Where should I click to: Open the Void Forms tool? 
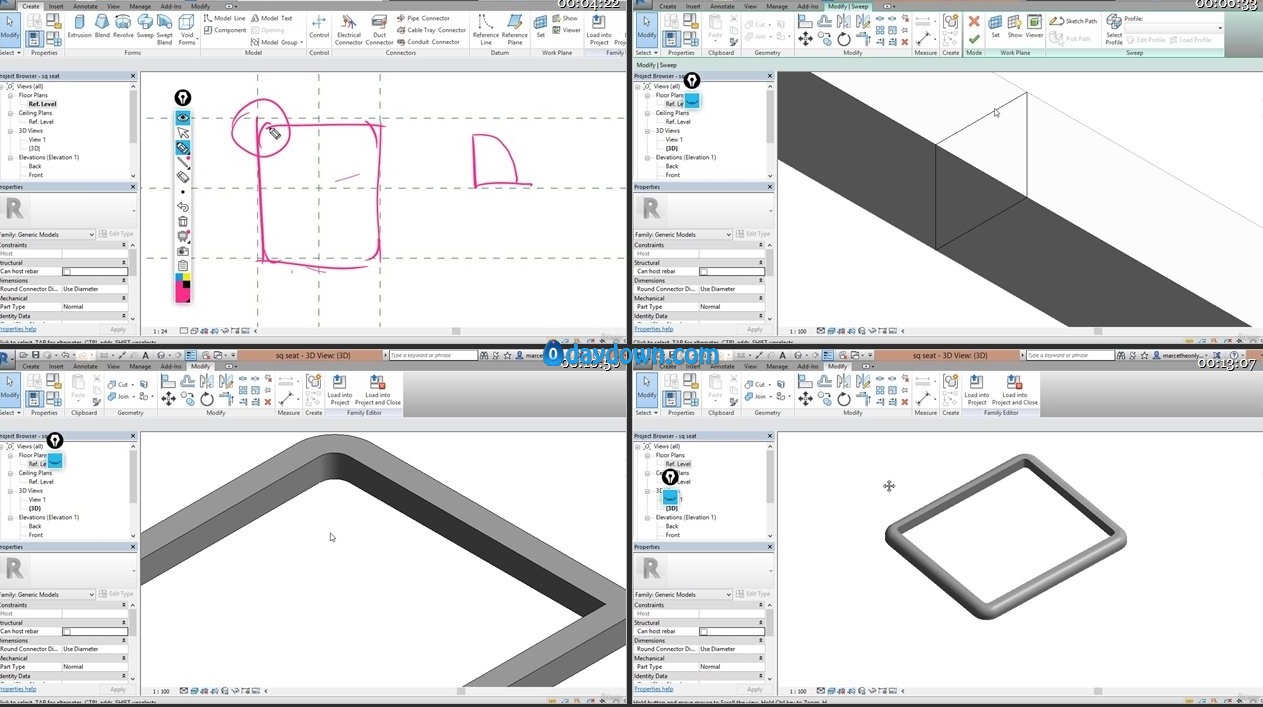coord(187,30)
